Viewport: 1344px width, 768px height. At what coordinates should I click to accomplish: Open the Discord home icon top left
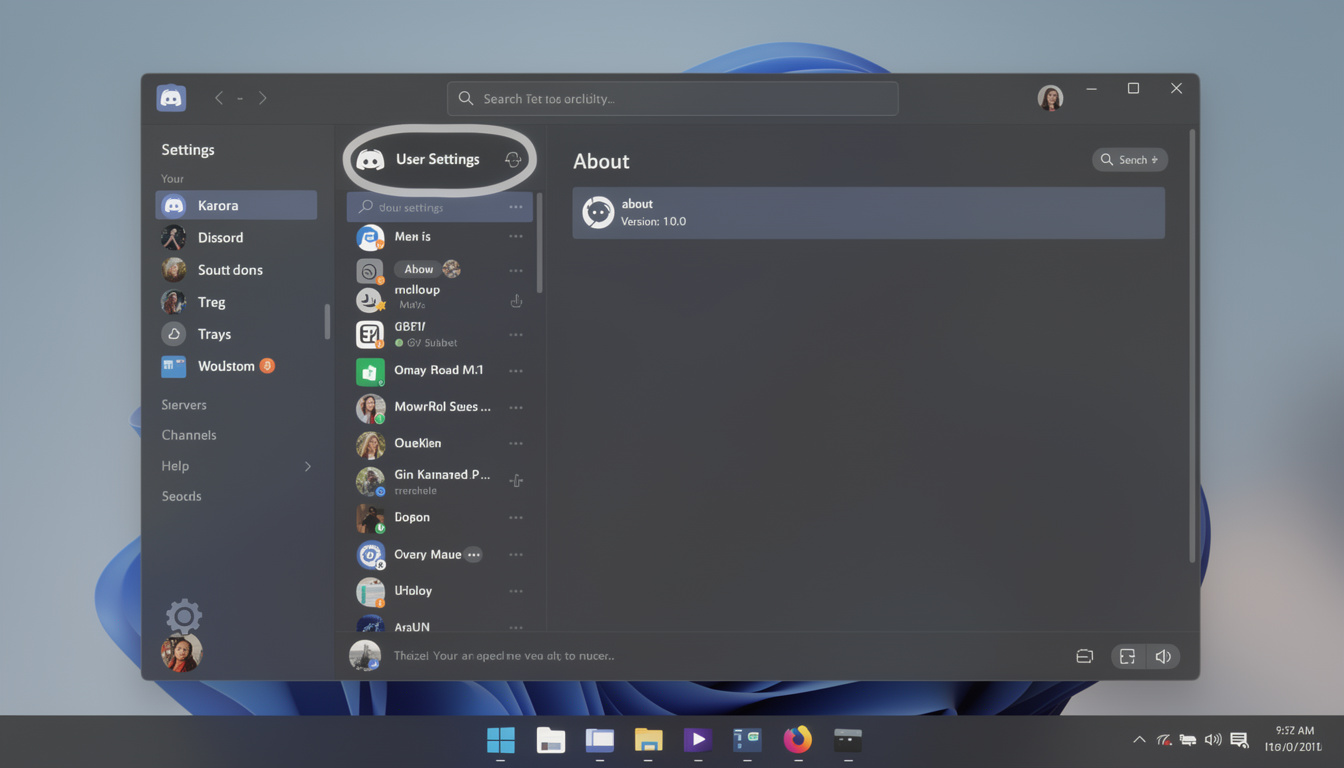coord(170,97)
